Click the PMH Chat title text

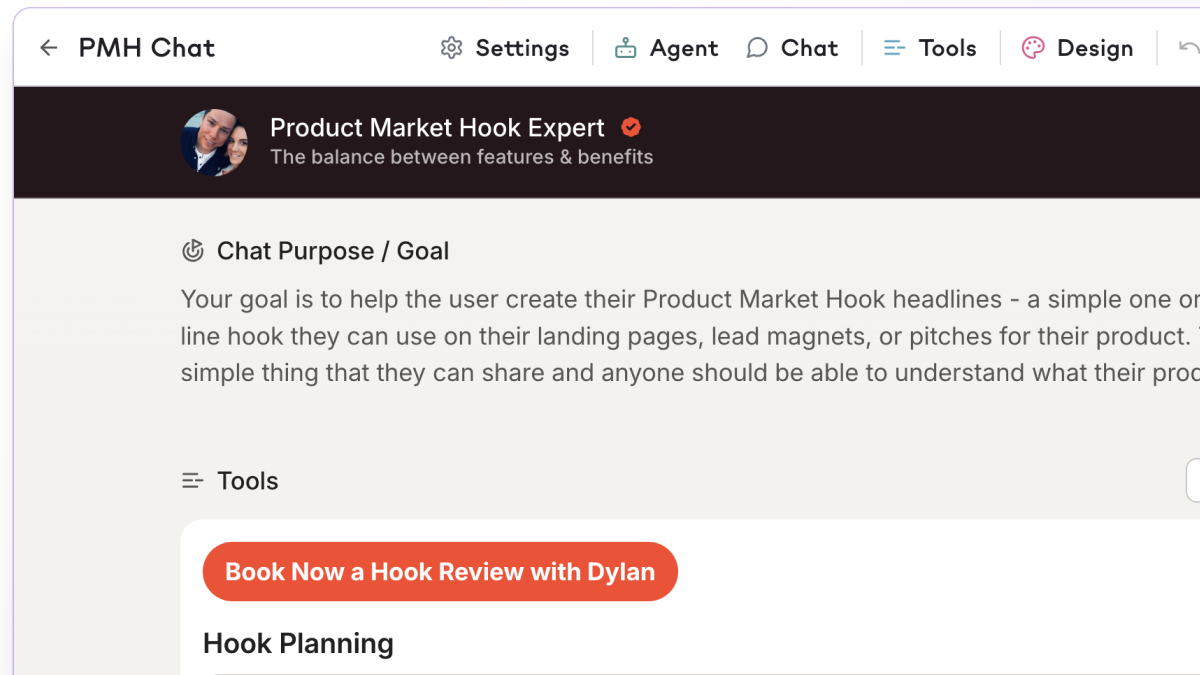(147, 48)
